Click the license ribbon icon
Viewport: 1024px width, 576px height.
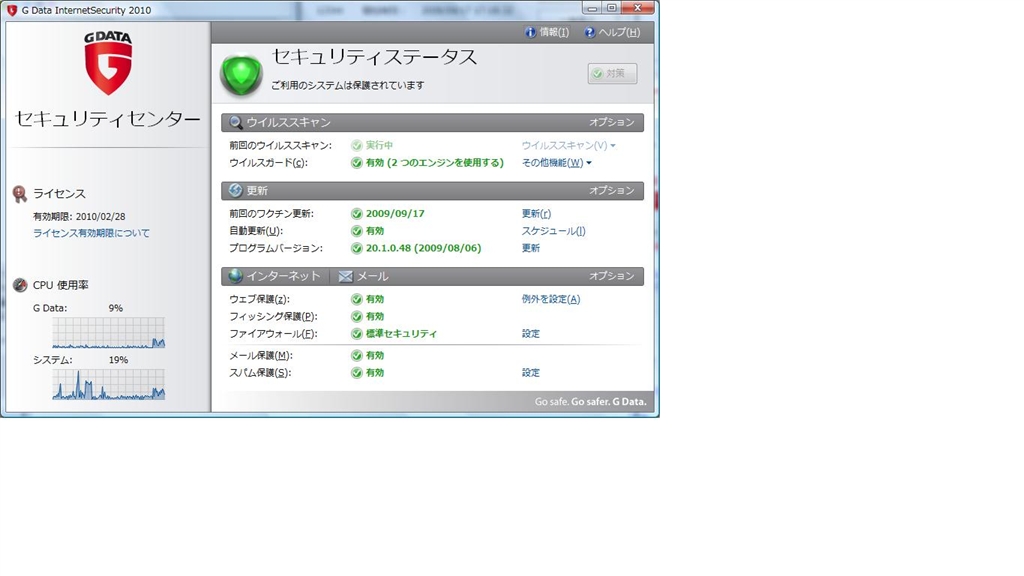(x=20, y=194)
